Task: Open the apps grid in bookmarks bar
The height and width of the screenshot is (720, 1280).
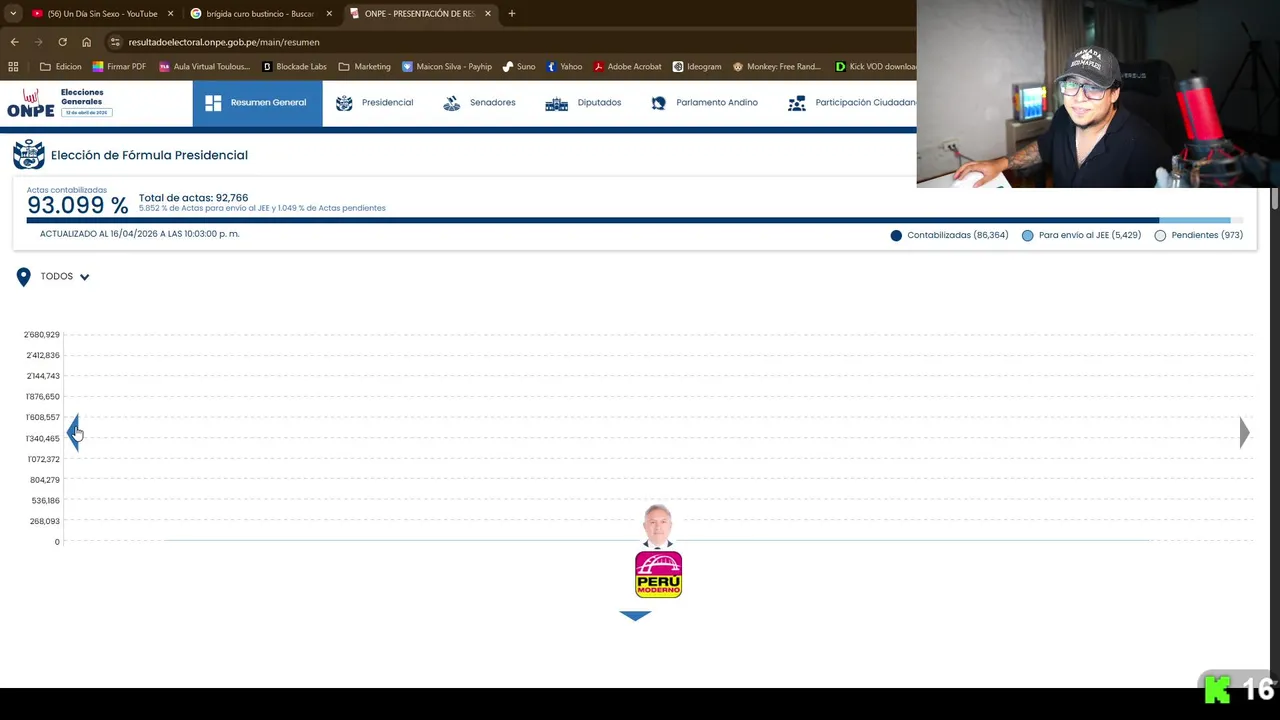Action: point(13,67)
